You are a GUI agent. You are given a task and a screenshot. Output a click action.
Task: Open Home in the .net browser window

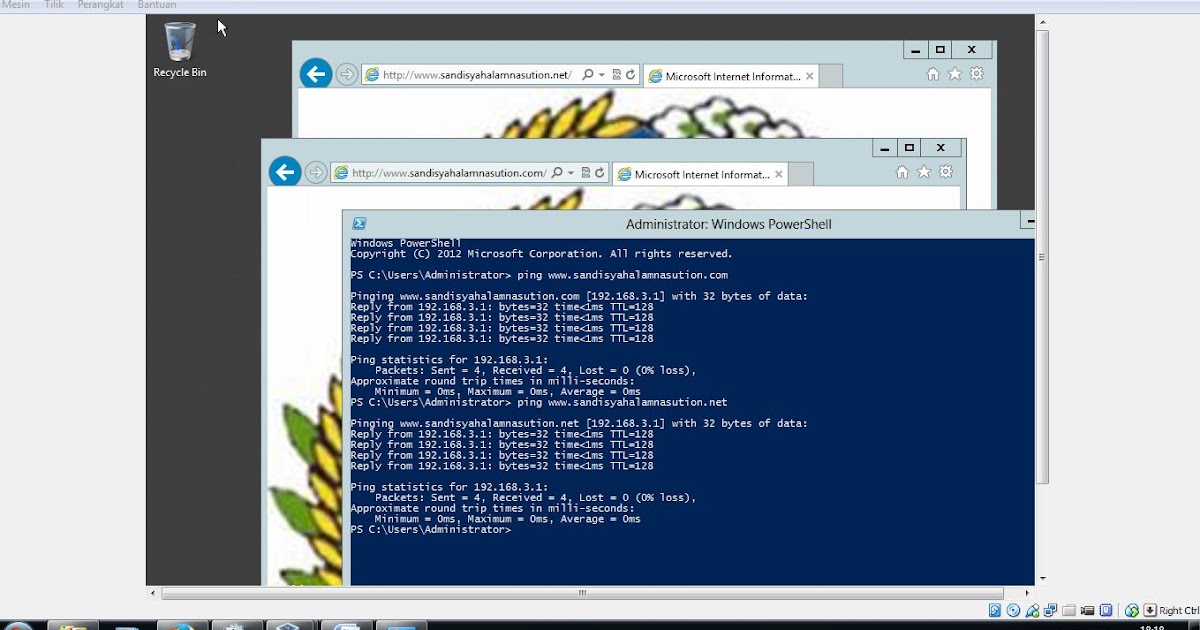pos(933,74)
